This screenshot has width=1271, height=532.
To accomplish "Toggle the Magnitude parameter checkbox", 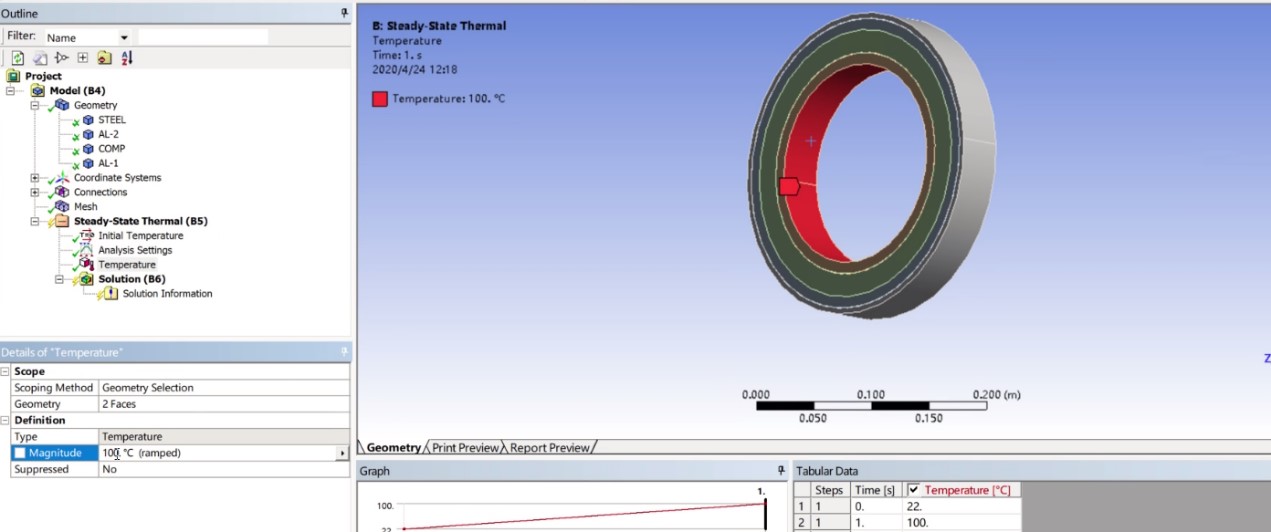I will 20,453.
